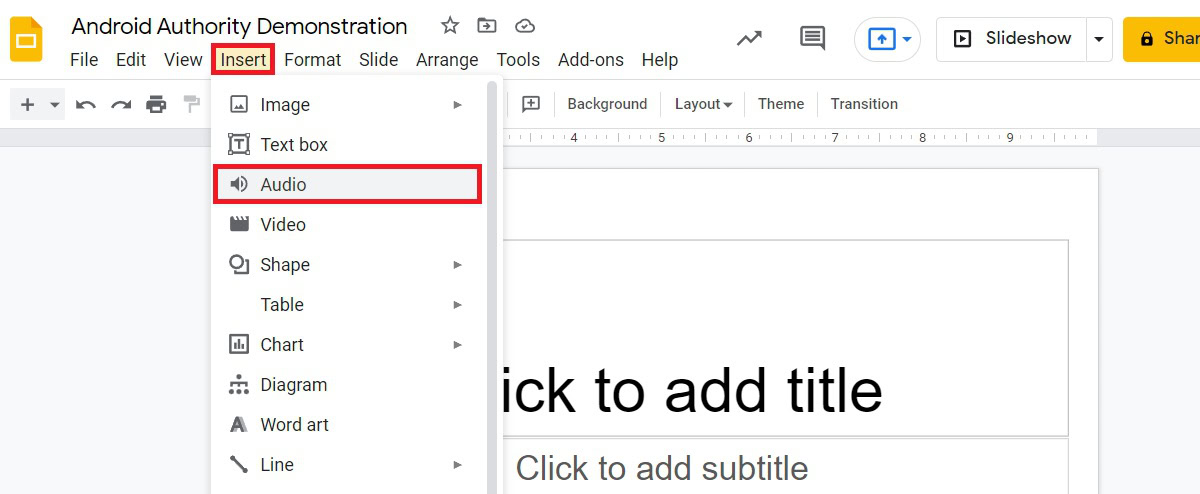
Task: Start the Slideshow
Action: pos(1011,39)
